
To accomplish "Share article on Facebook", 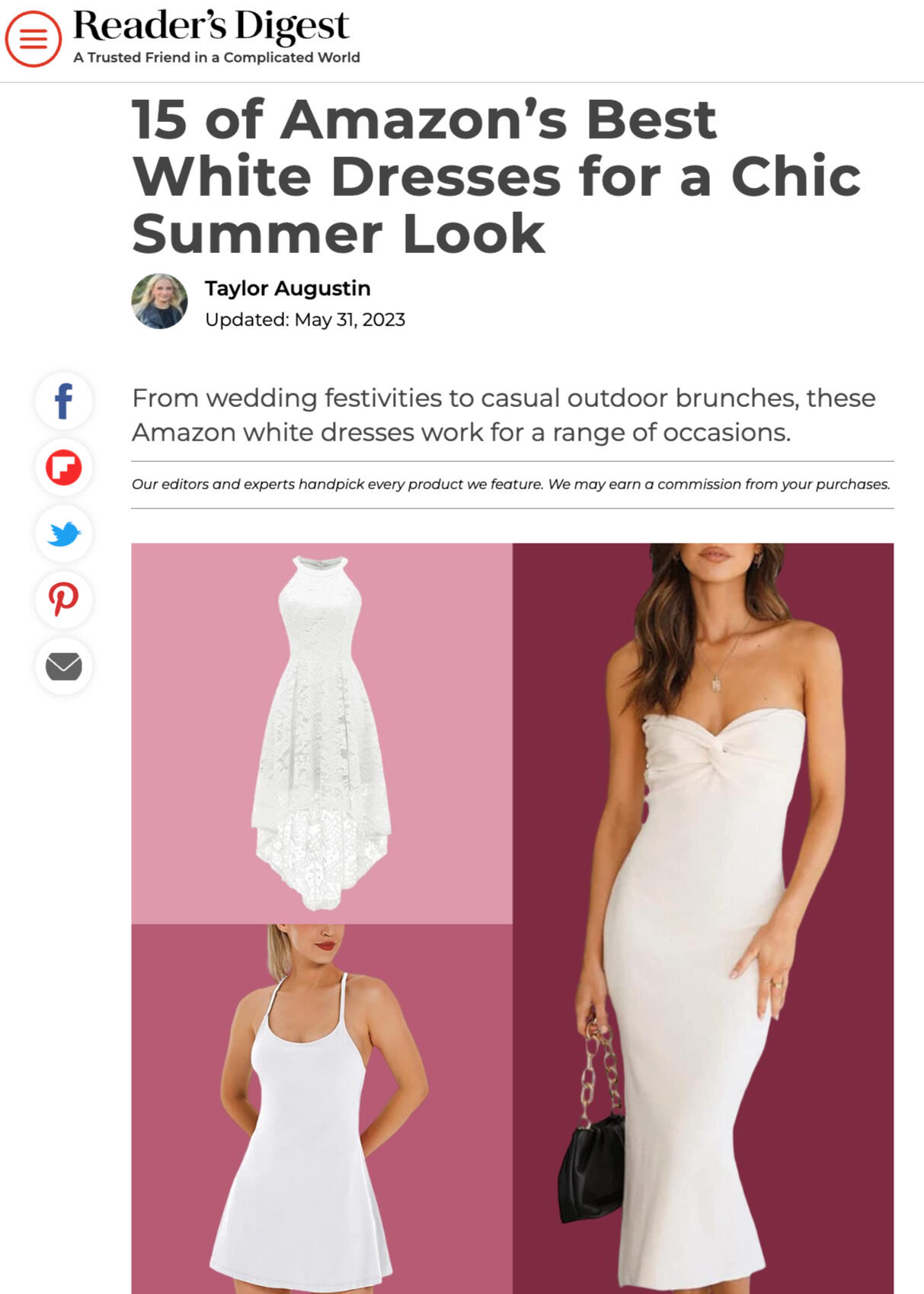I will click(64, 401).
